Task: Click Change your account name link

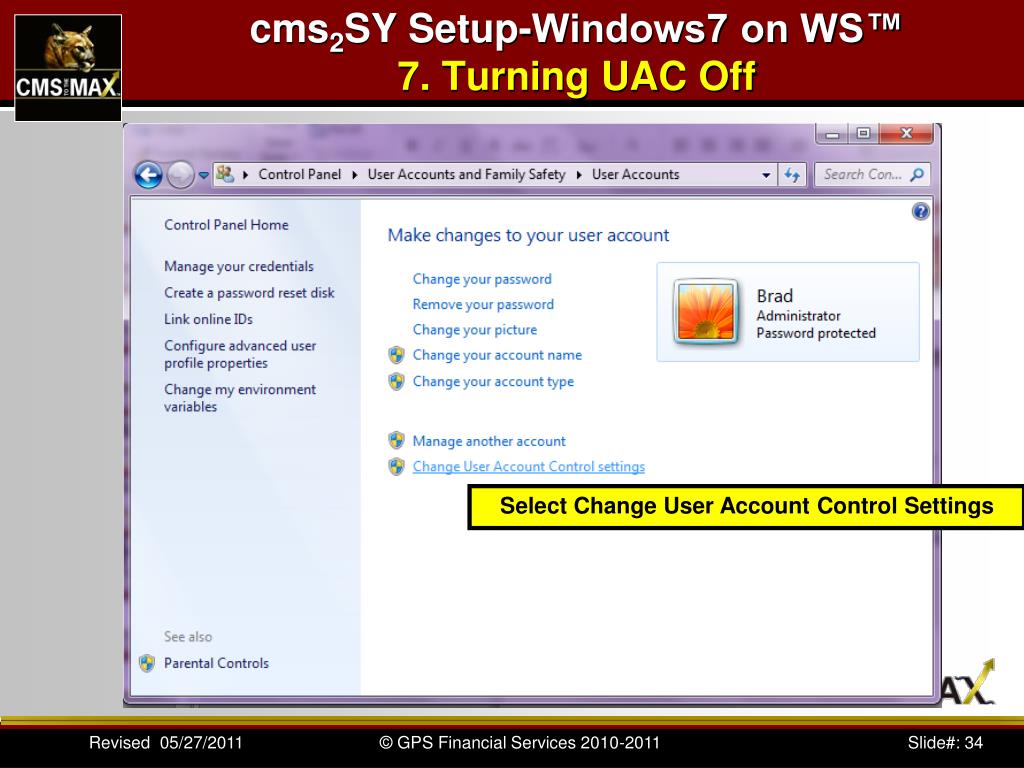Action: tap(497, 355)
